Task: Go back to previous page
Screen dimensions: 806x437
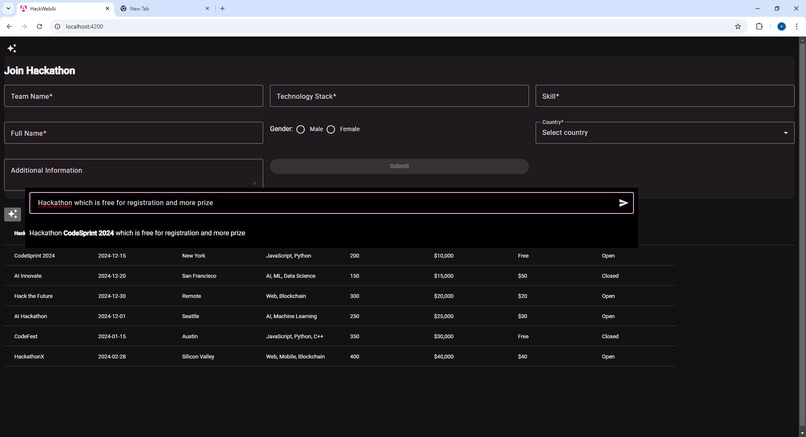Action: [x=9, y=26]
